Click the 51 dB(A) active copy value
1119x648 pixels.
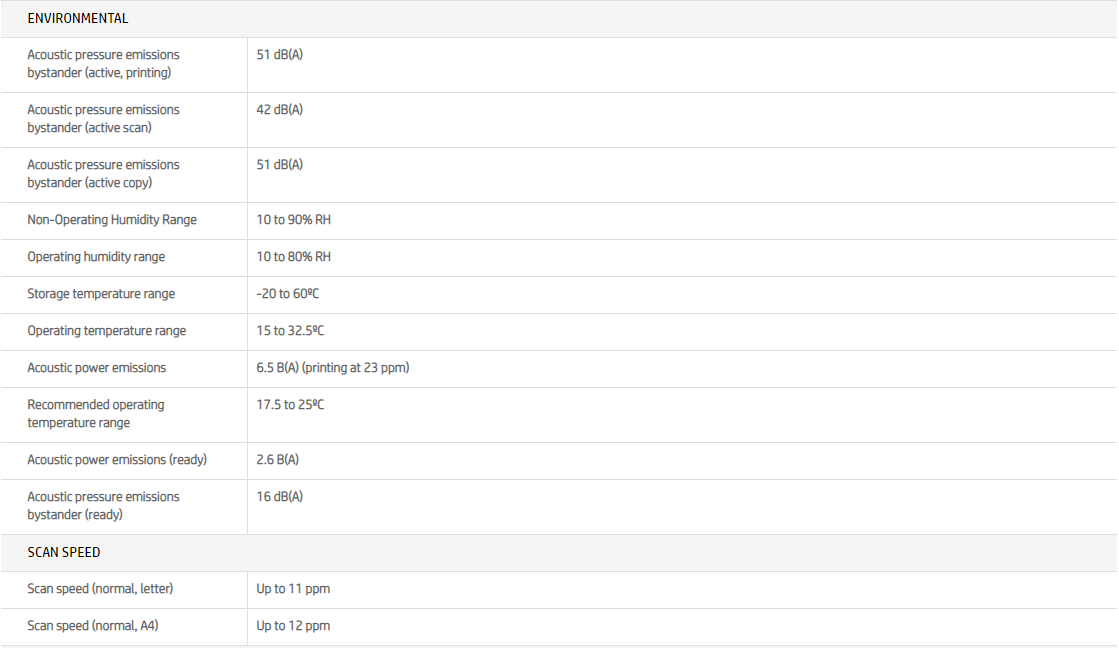tap(279, 164)
